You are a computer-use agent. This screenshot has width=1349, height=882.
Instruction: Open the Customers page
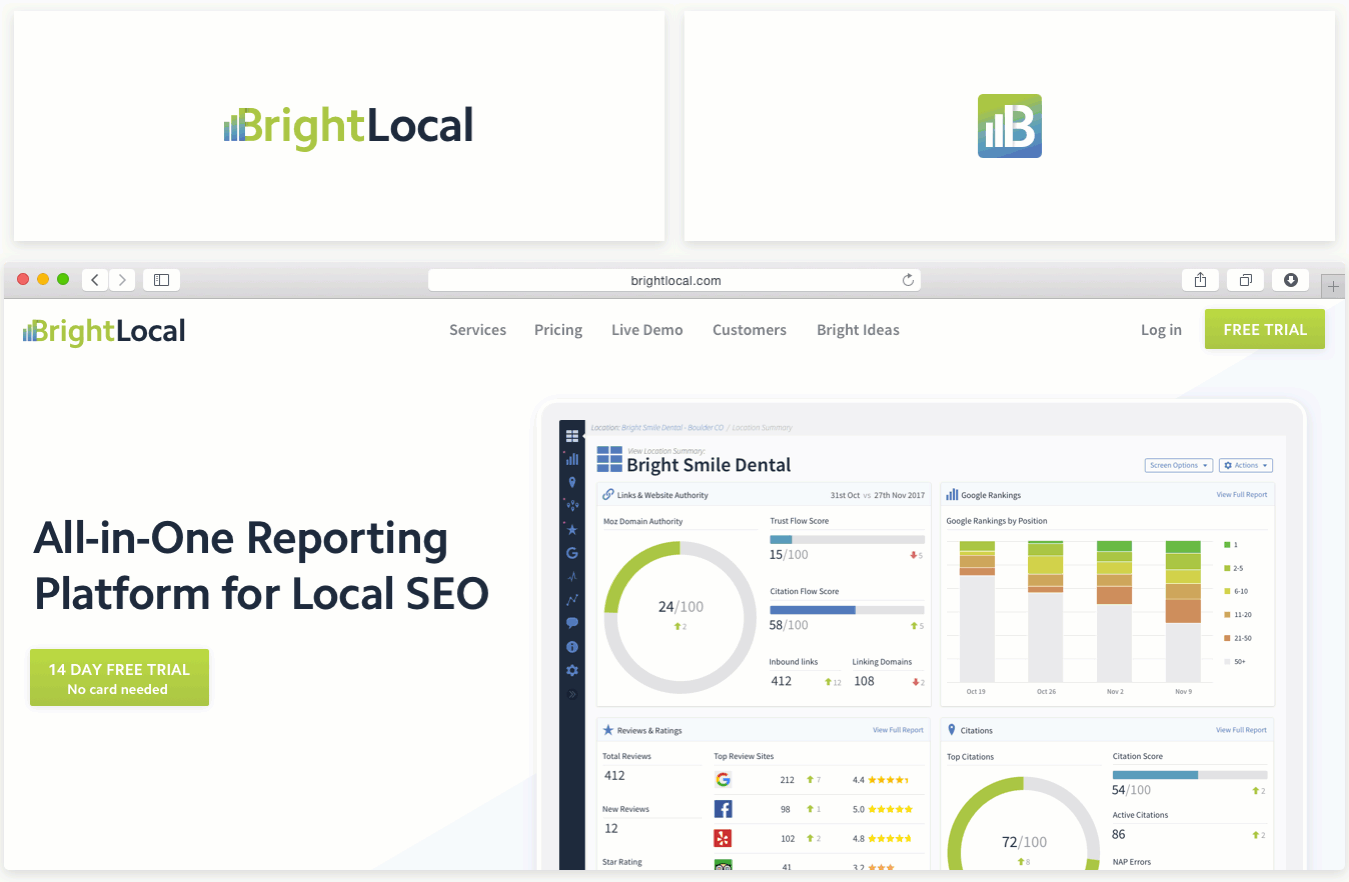(x=749, y=330)
